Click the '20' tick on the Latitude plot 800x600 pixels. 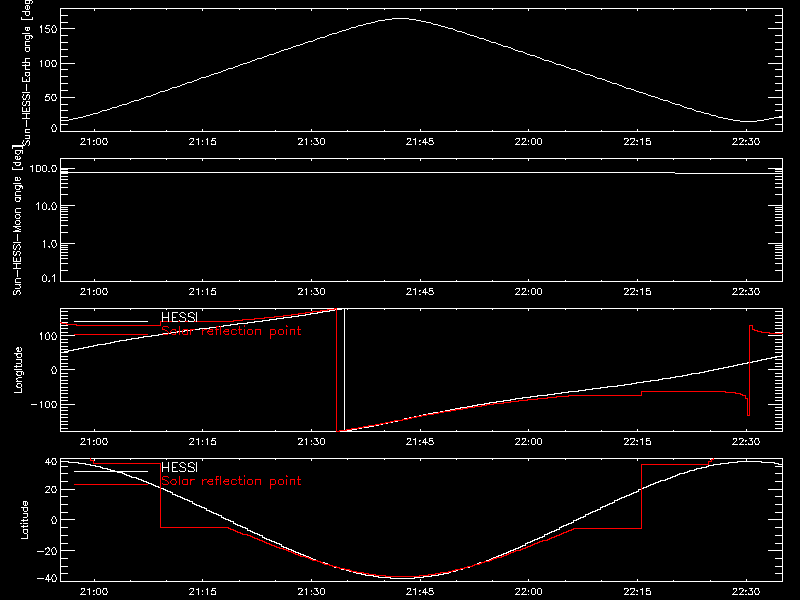click(51, 489)
